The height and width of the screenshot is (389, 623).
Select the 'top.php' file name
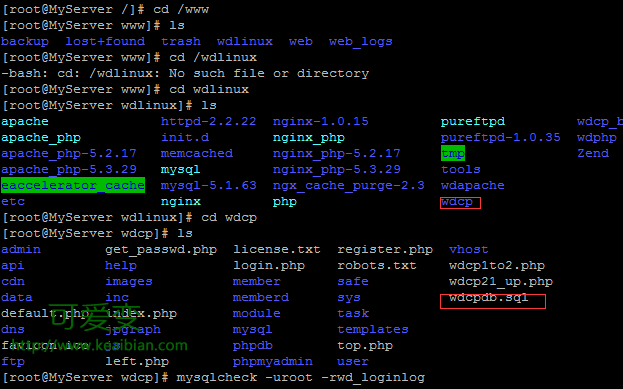(365, 346)
